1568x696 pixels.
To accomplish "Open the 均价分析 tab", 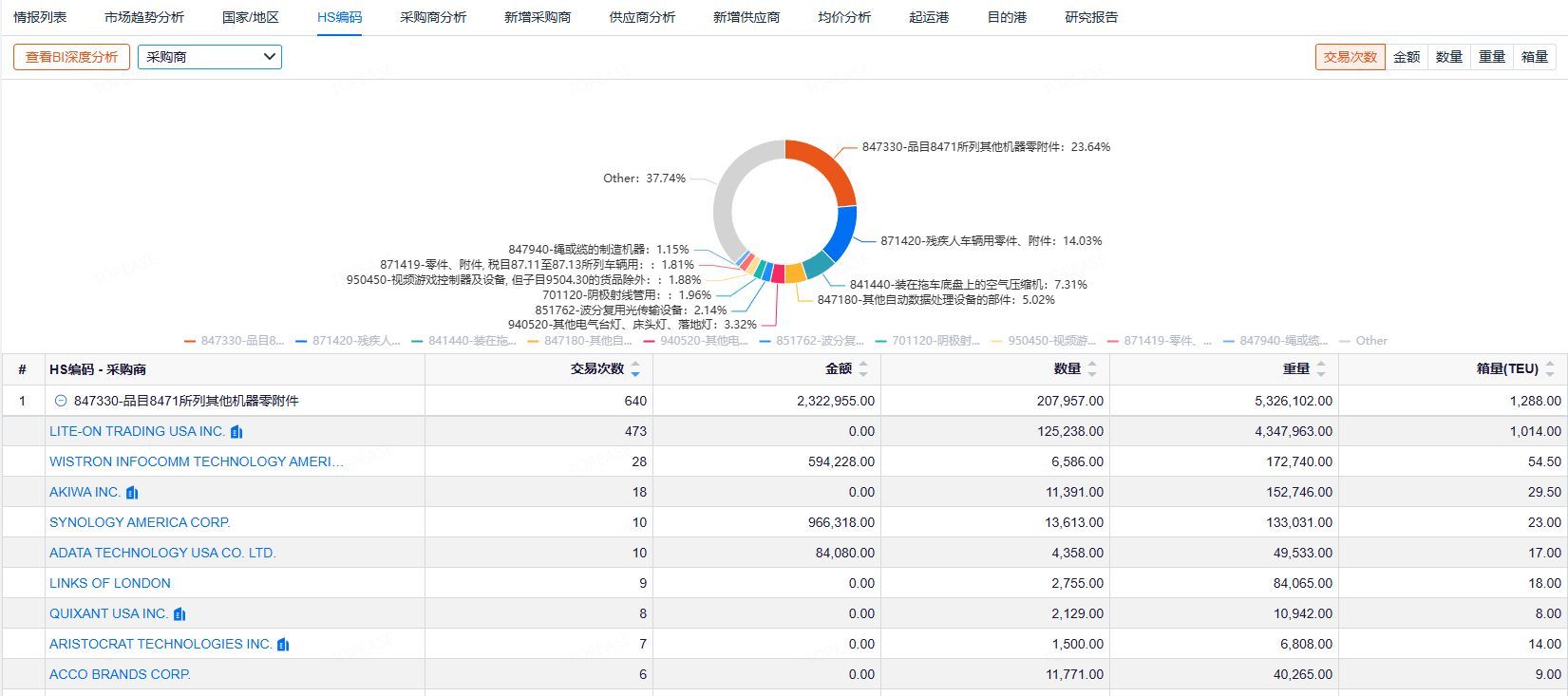I will coord(844,17).
